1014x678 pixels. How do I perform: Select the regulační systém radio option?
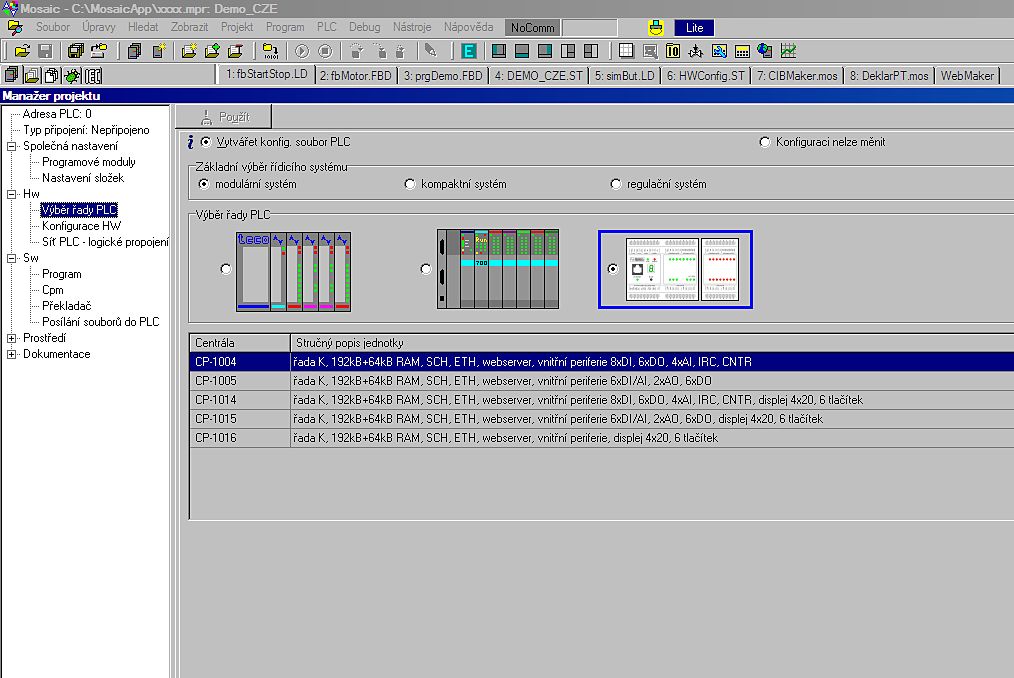click(x=616, y=184)
